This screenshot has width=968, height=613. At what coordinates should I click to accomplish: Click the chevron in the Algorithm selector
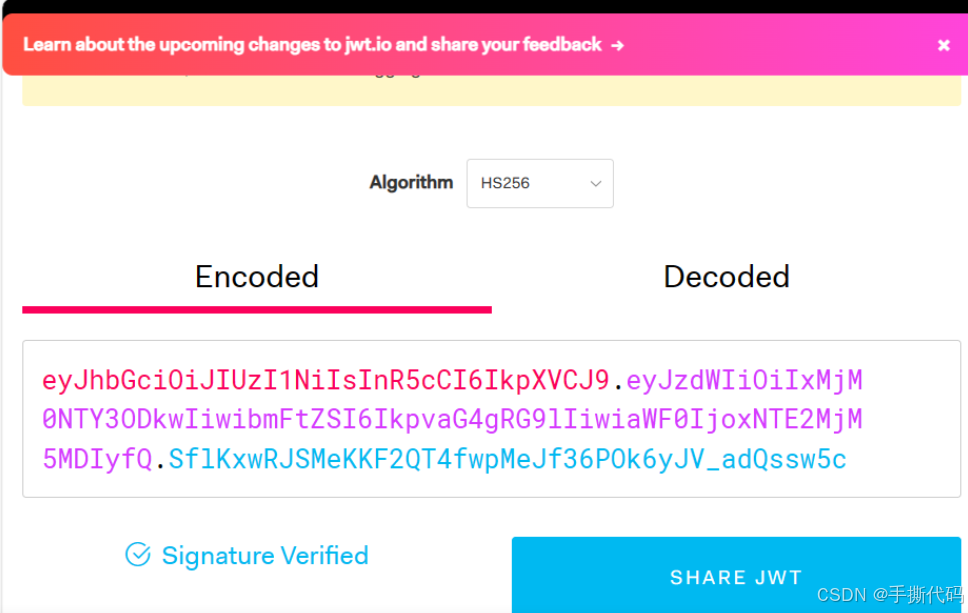[x=595, y=183]
